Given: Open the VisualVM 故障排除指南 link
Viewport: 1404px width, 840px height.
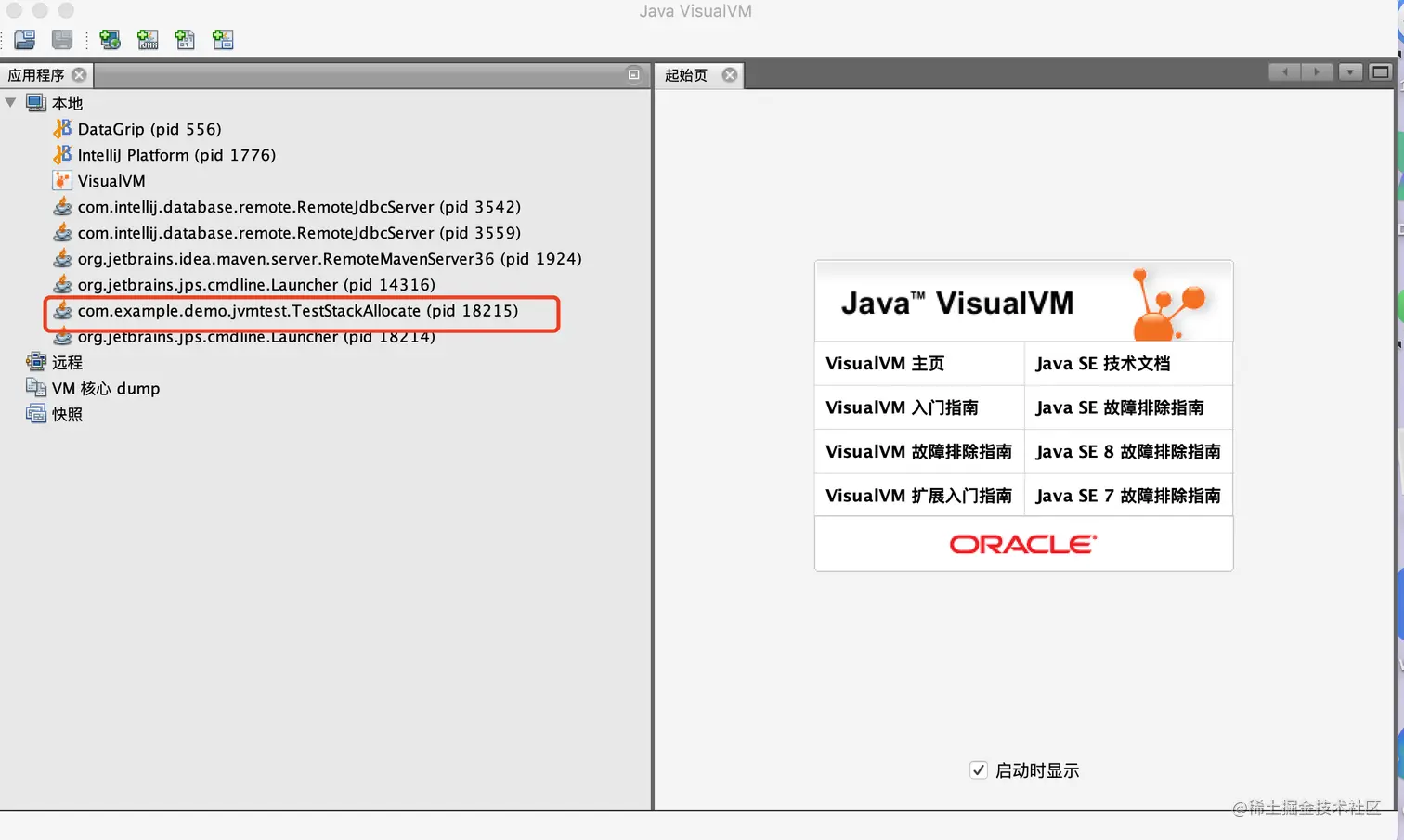Looking at the screenshot, I should coord(918,452).
